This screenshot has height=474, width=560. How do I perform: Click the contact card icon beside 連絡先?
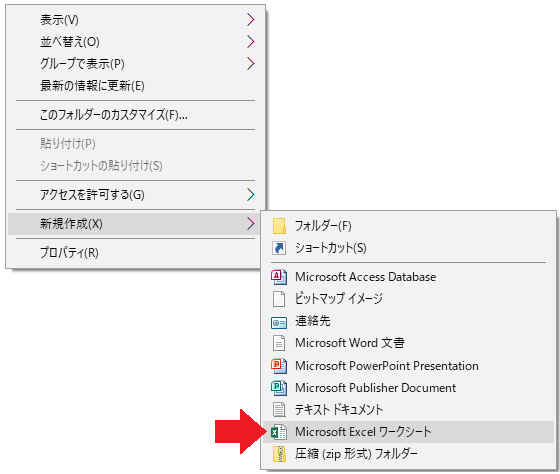click(x=279, y=323)
